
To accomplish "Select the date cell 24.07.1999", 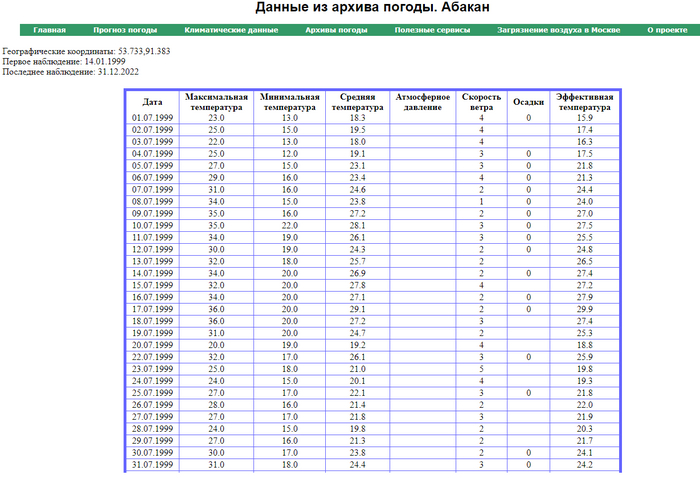I will point(152,381).
